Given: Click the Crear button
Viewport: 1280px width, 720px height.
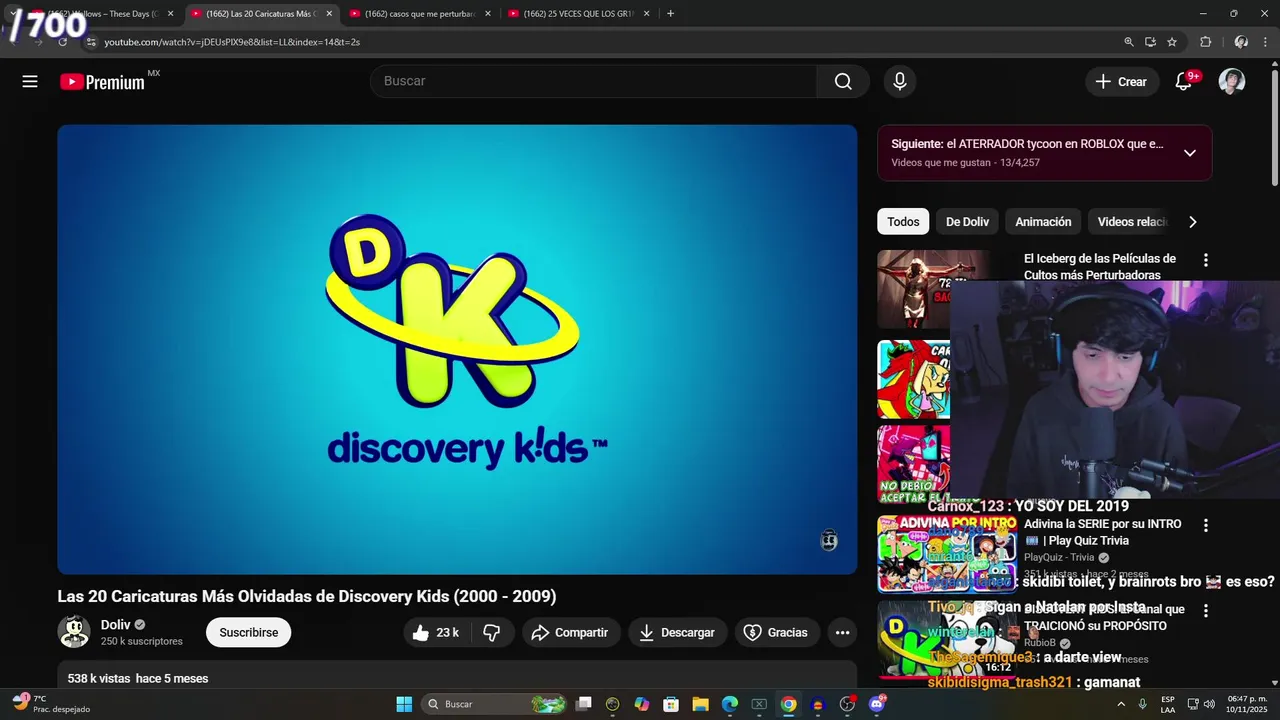Looking at the screenshot, I should point(1121,82).
